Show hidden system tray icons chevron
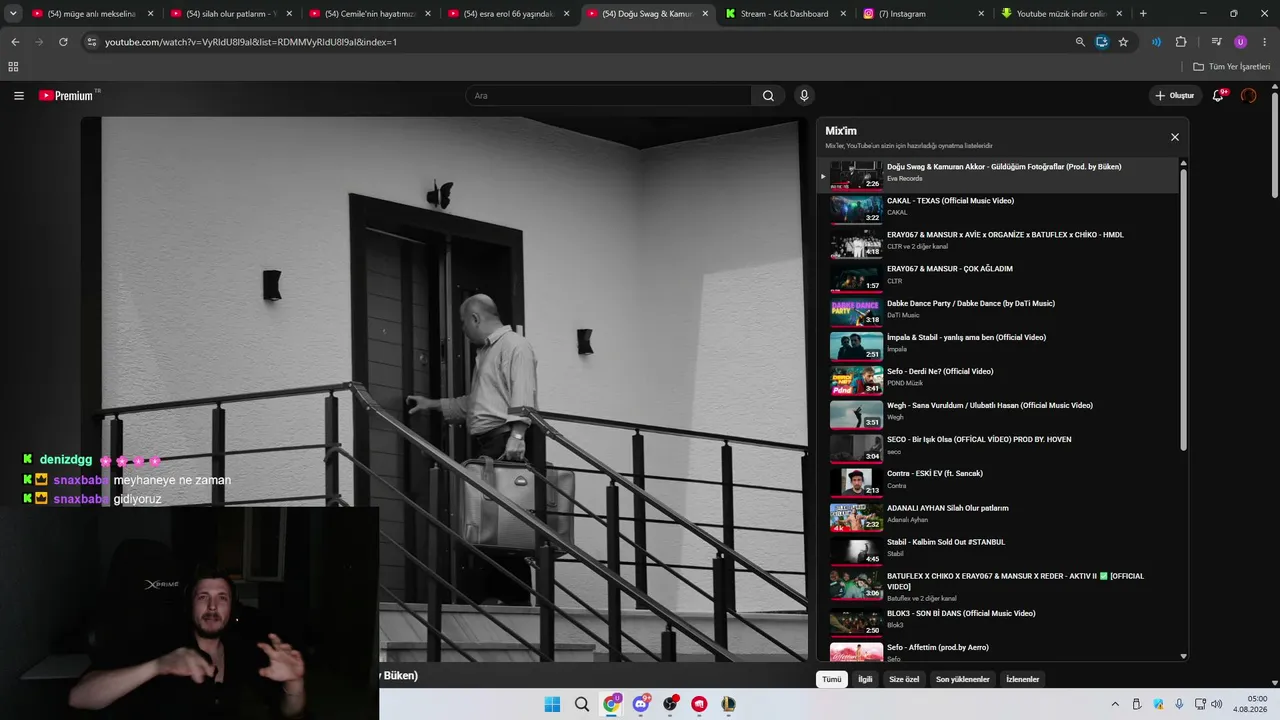Image resolution: width=1280 pixels, height=720 pixels. pos(1116,704)
